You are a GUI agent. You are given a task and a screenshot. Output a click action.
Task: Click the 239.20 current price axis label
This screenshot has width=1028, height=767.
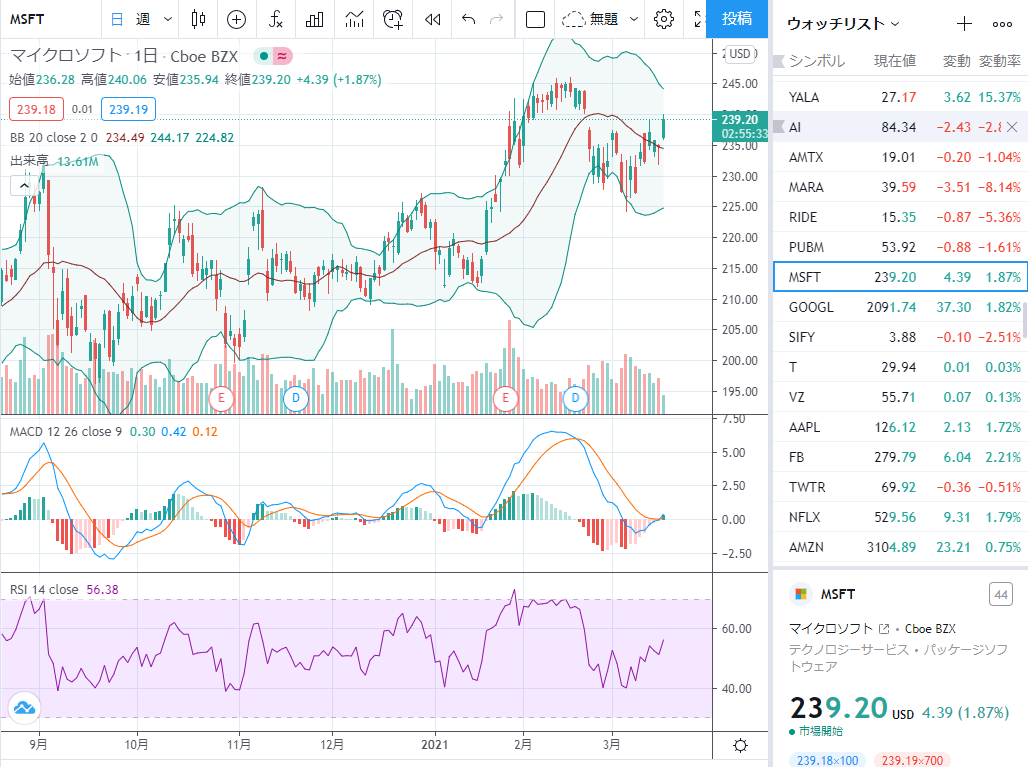pyautogui.click(x=740, y=120)
